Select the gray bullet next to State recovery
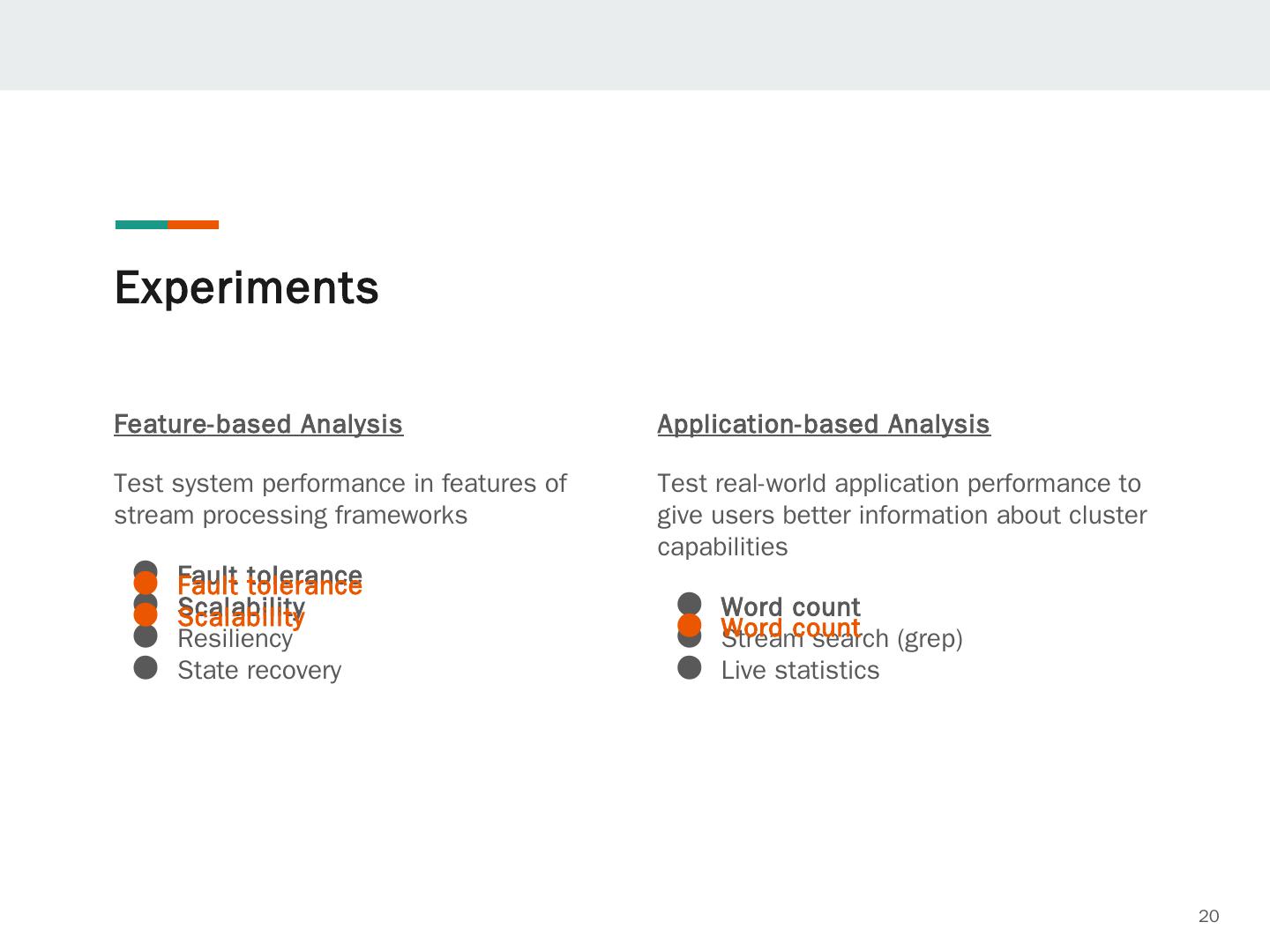1270x952 pixels. pos(146,669)
